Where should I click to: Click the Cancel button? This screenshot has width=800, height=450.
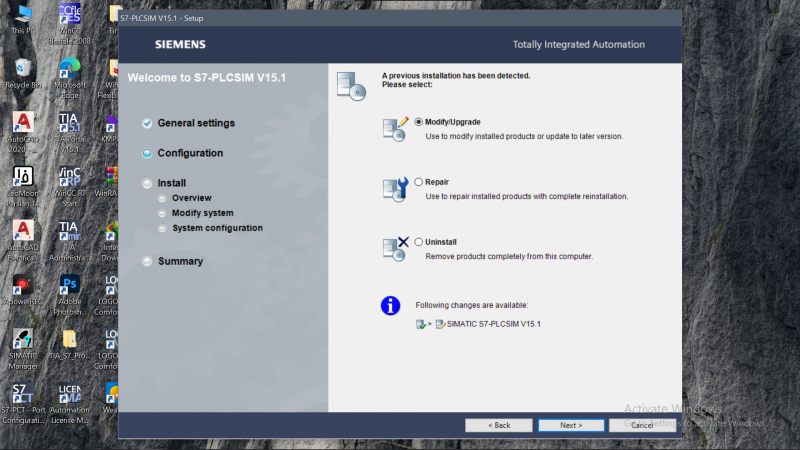642,425
